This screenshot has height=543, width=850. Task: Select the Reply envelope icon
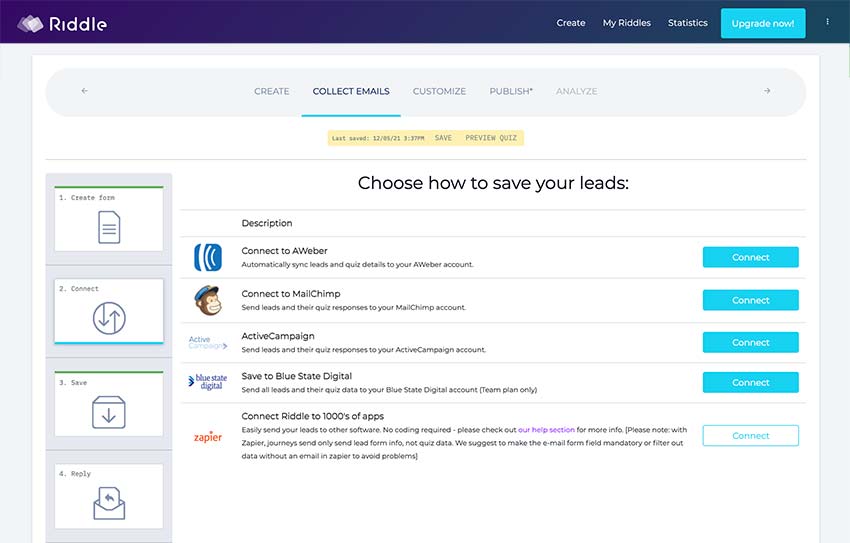pos(109,503)
